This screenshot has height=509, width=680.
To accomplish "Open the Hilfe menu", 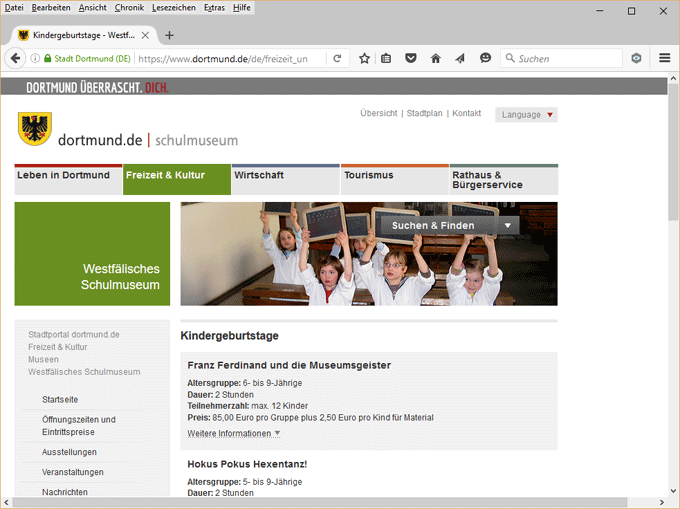I will click(x=242, y=7).
